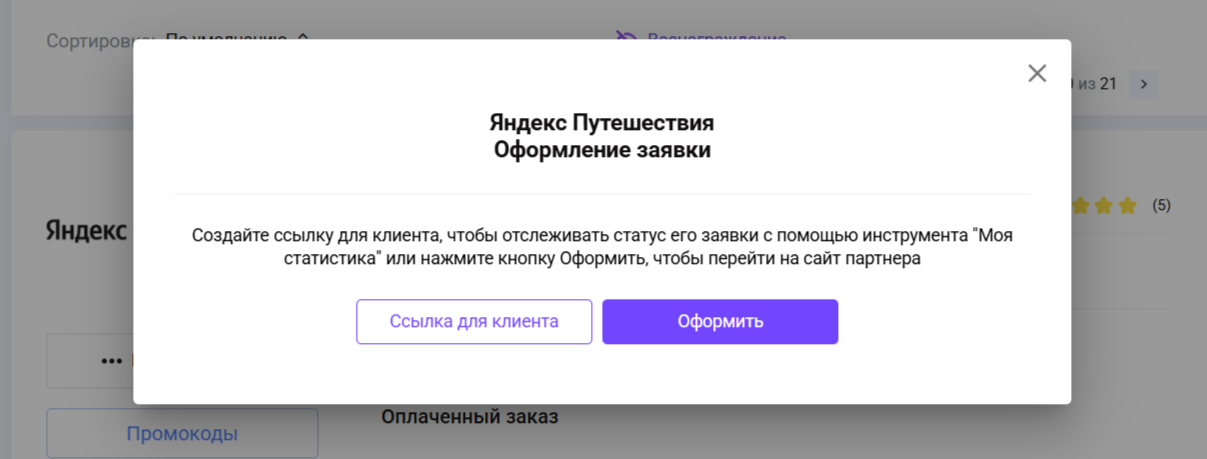Click the Оплаченный заказ text

(470, 416)
